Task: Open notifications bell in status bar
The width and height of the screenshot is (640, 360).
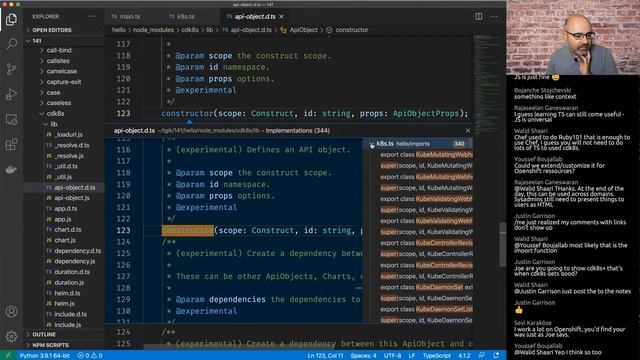Action: tap(496, 356)
